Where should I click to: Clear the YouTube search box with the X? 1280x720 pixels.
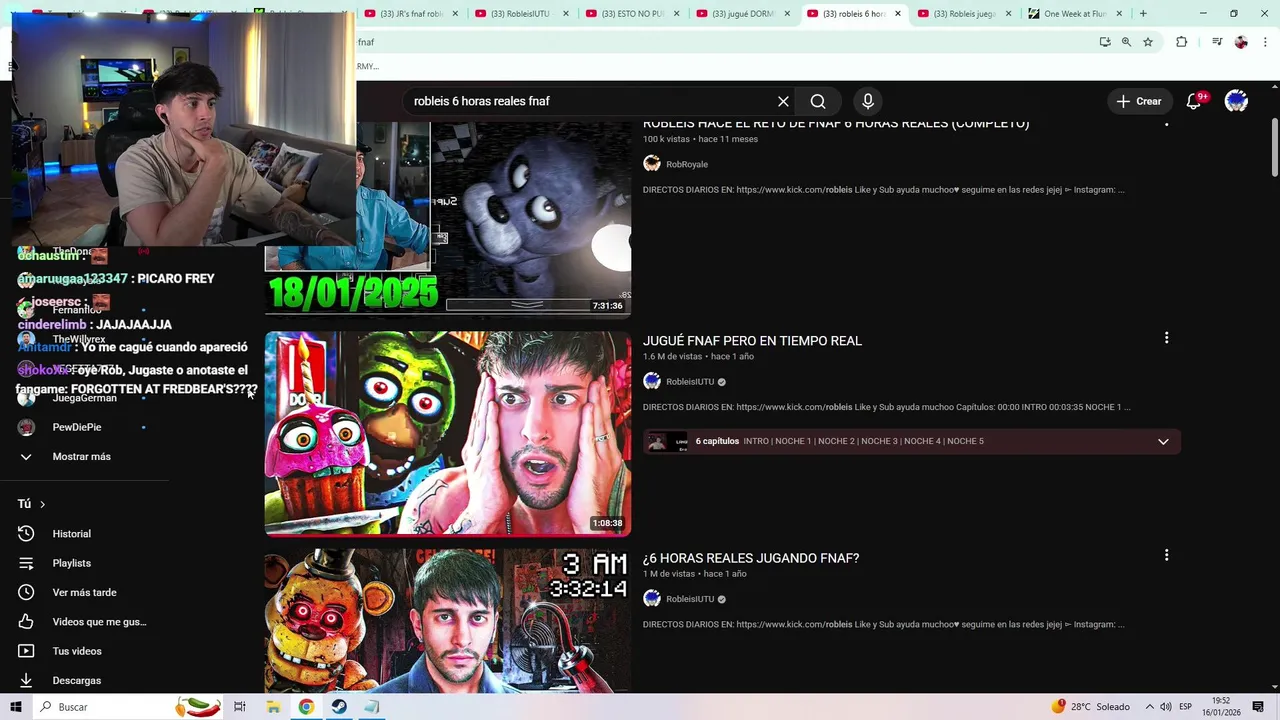pos(783,101)
